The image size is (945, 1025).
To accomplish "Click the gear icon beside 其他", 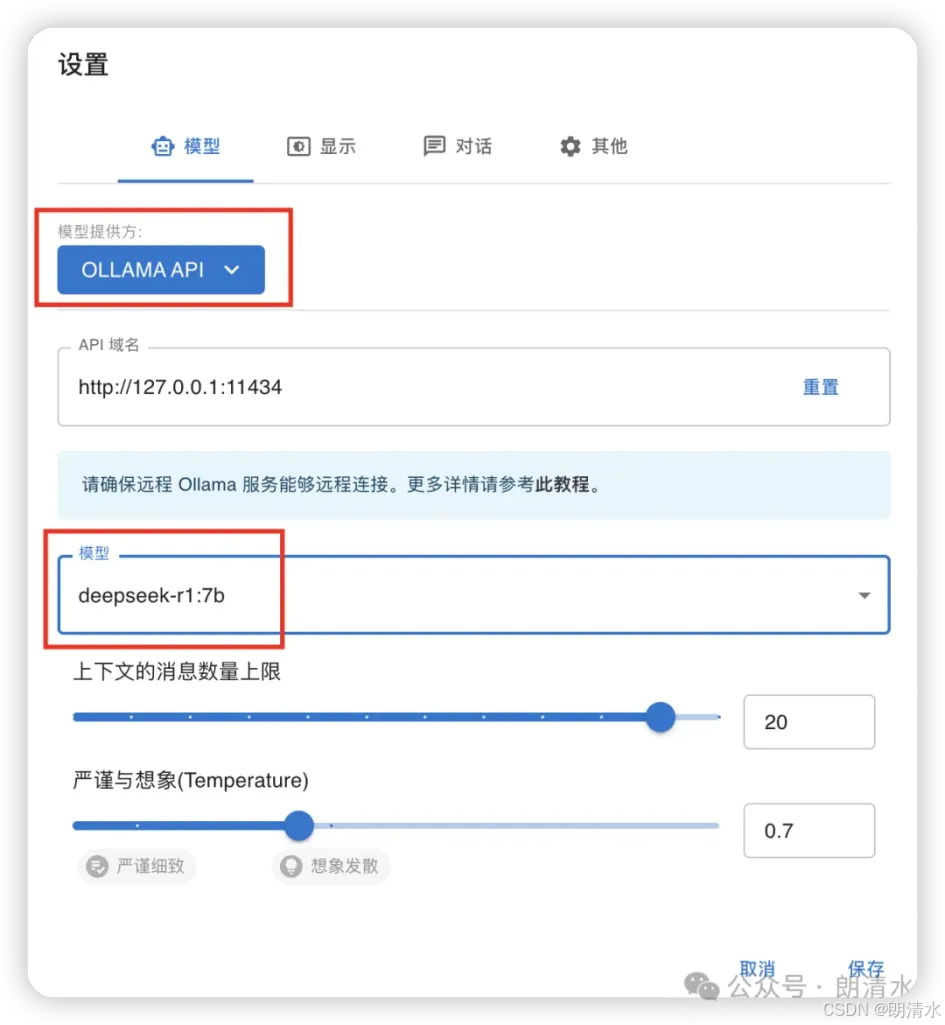I will (571, 146).
